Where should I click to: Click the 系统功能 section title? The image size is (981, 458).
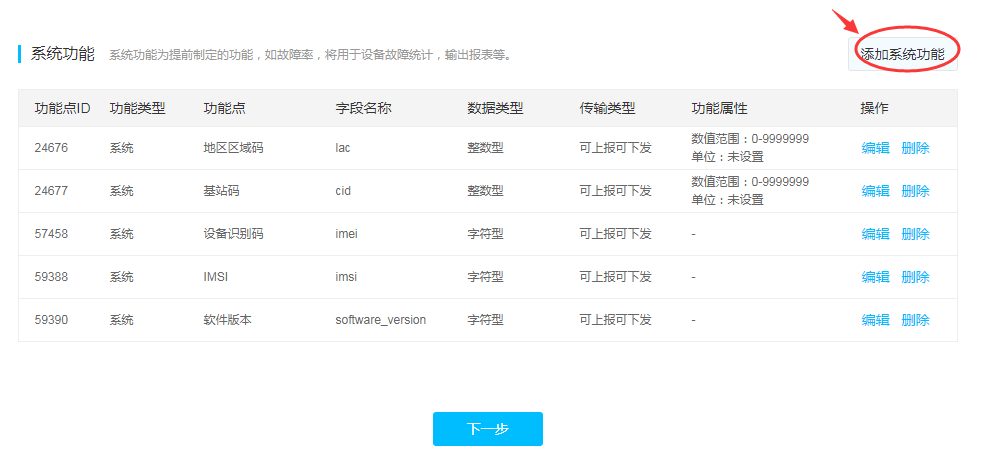63,54
